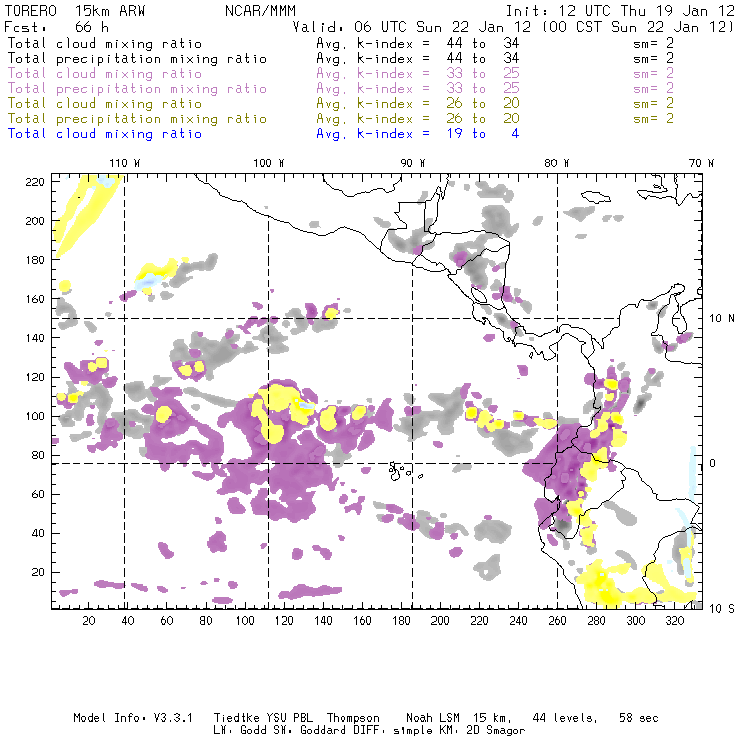Click the '10 N' latitude label
The image size is (740, 740).
(722, 319)
